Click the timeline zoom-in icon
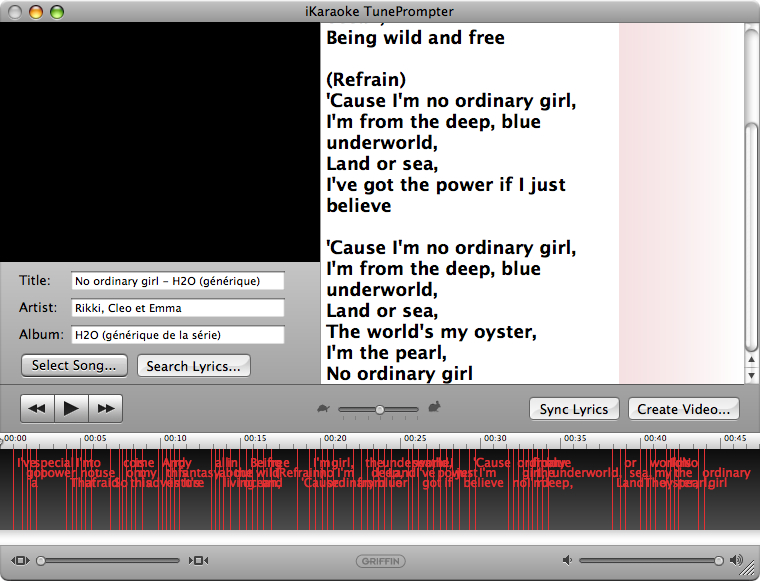The width and height of the screenshot is (760, 581). 198,561
